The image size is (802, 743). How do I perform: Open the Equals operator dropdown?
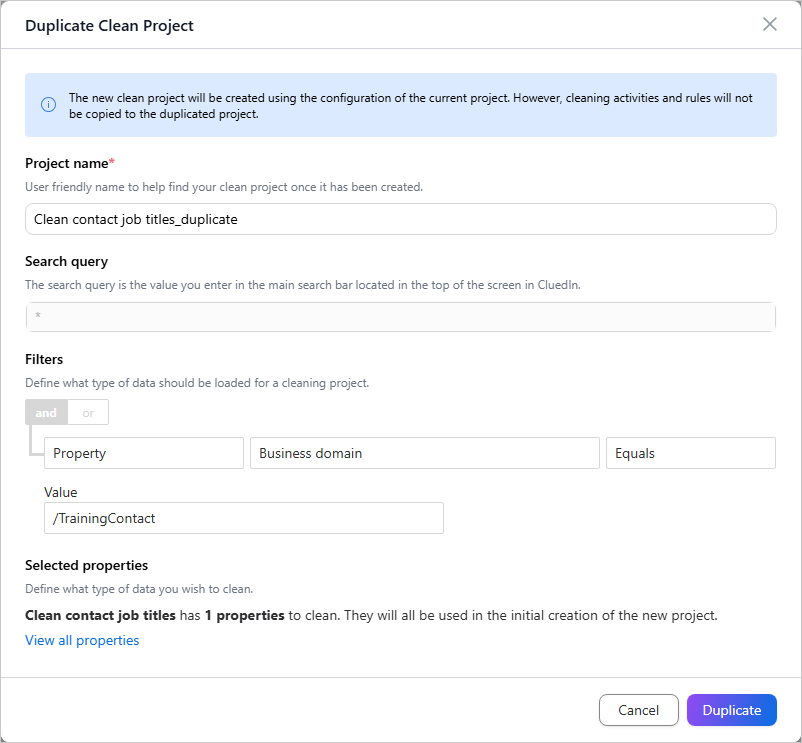point(690,453)
